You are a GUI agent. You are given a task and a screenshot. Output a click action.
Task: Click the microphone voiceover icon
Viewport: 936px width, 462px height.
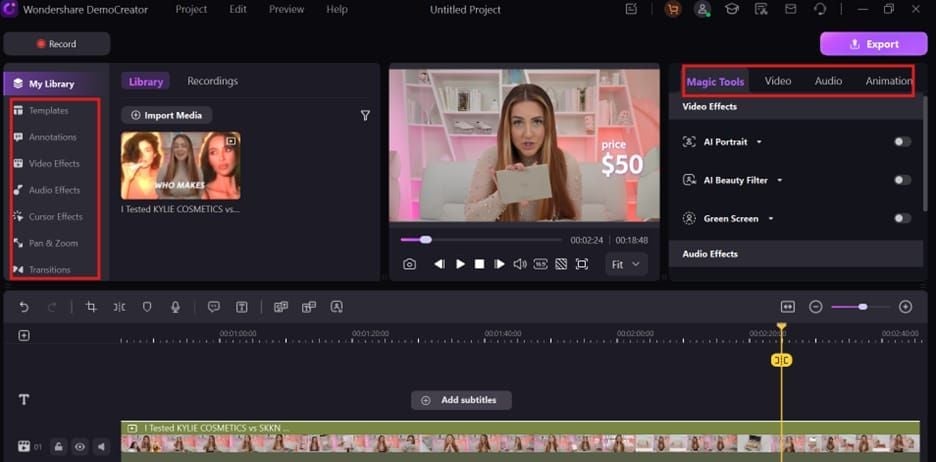pos(175,307)
